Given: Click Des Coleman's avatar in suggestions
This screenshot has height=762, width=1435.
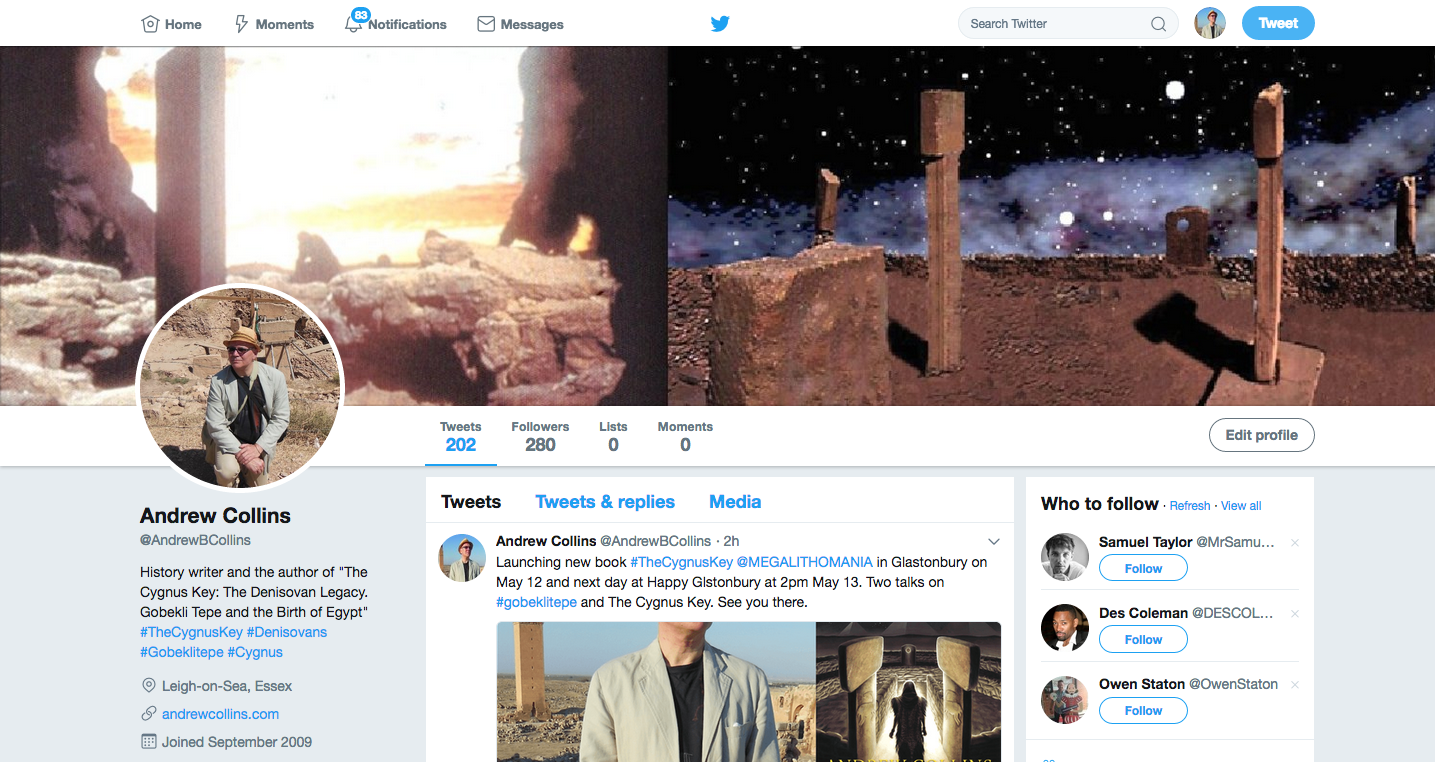Looking at the screenshot, I should 1065,628.
